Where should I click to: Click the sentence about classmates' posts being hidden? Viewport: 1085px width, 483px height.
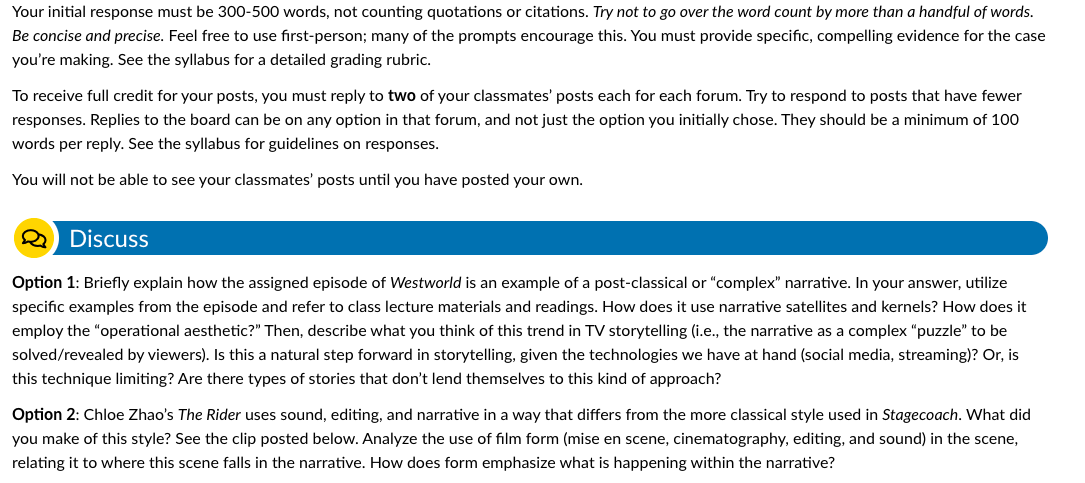pyautogui.click(x=298, y=181)
